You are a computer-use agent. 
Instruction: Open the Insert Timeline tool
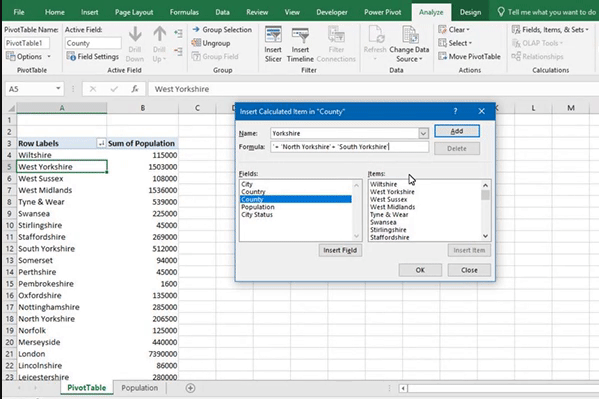click(300, 44)
